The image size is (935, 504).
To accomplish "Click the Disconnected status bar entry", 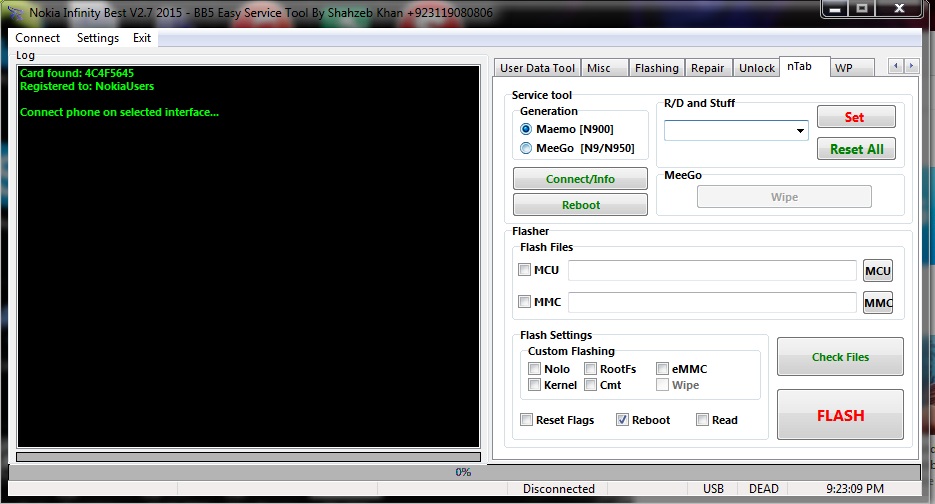I will point(558,488).
